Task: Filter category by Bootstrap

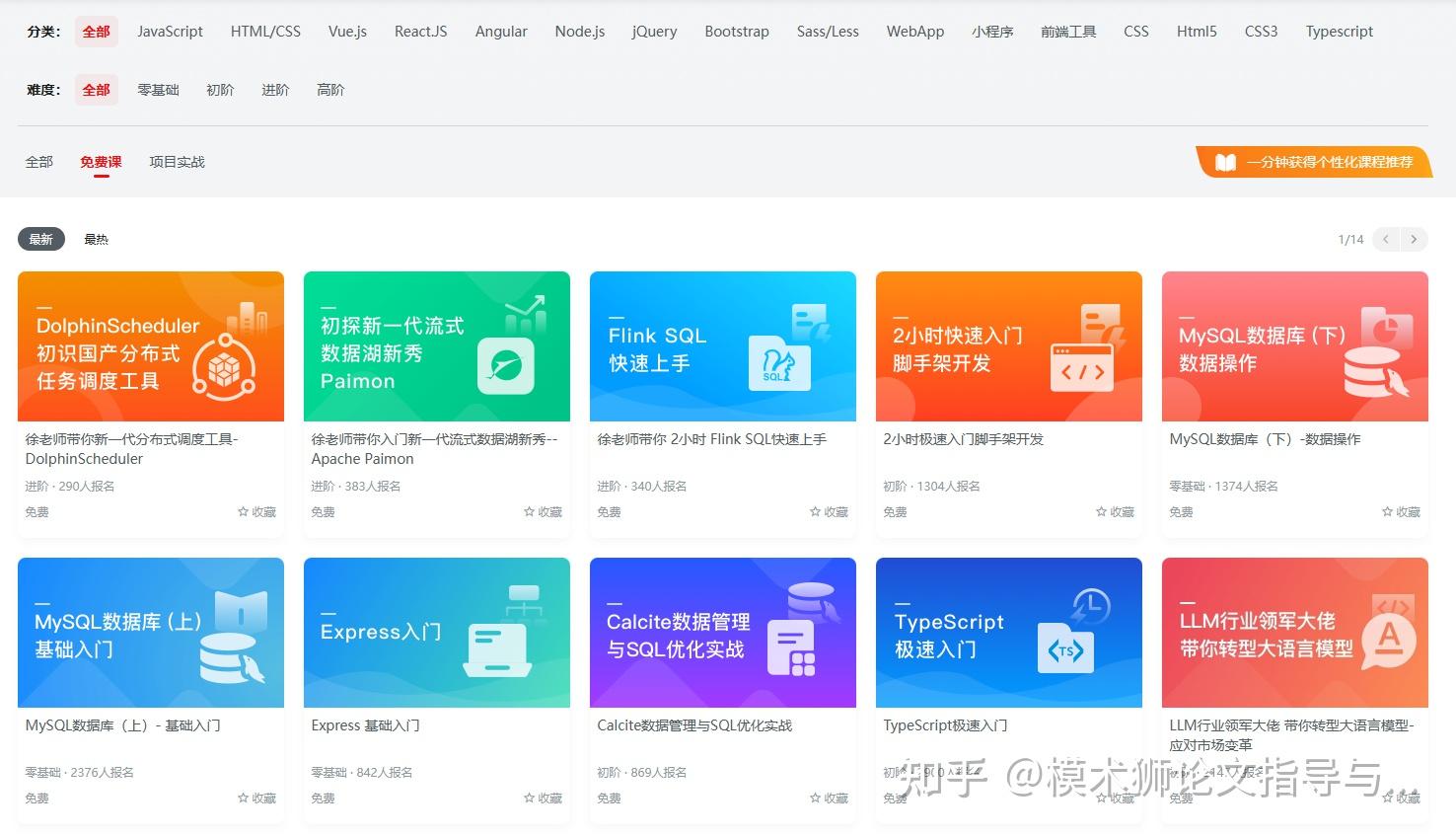Action: click(x=737, y=32)
